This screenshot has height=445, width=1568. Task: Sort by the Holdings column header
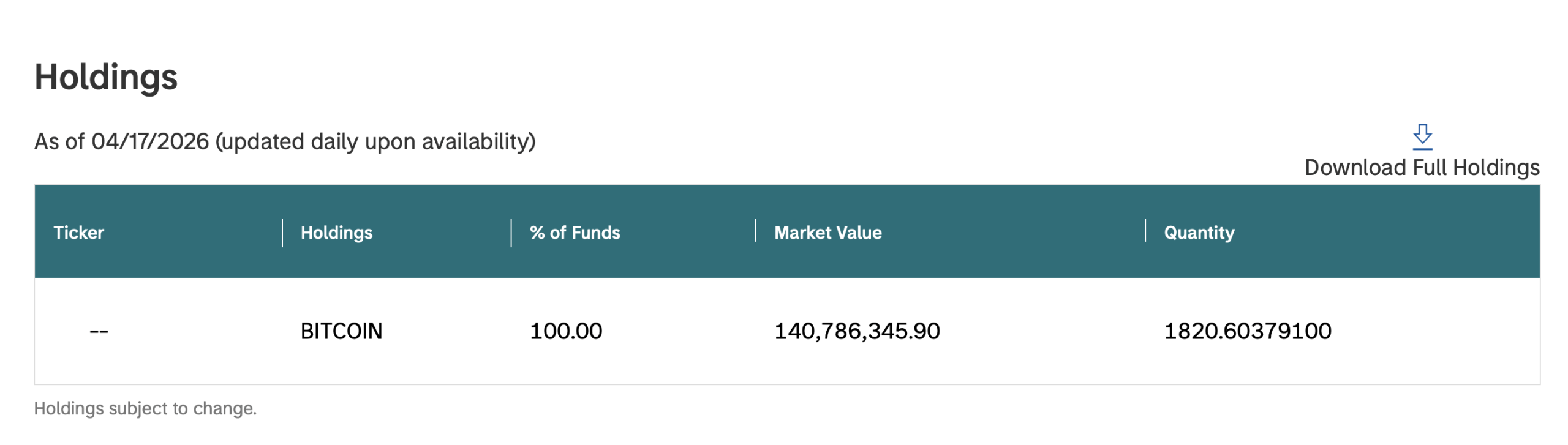click(337, 233)
